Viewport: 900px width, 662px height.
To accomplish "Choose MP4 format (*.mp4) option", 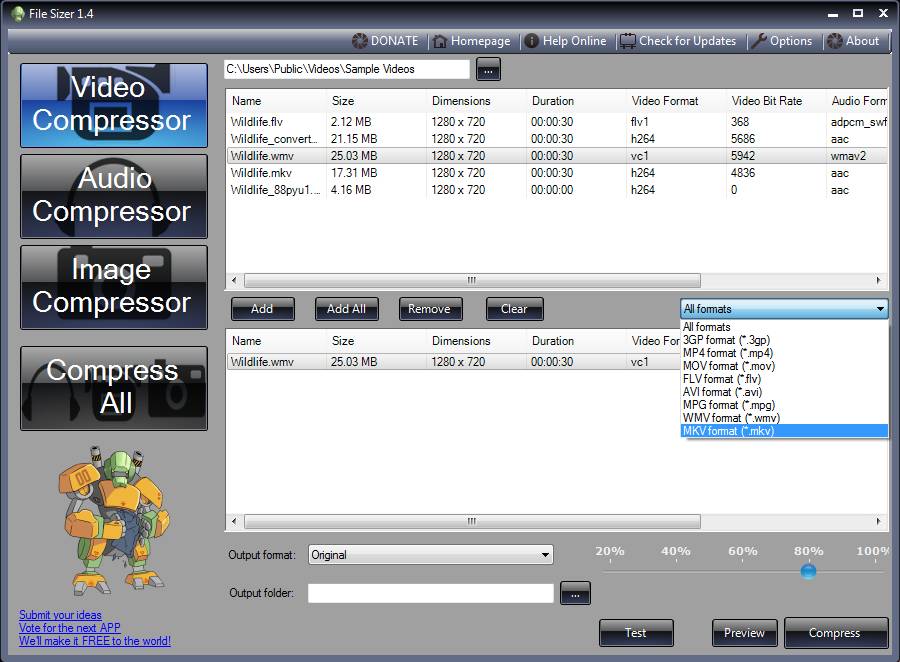I will point(784,353).
